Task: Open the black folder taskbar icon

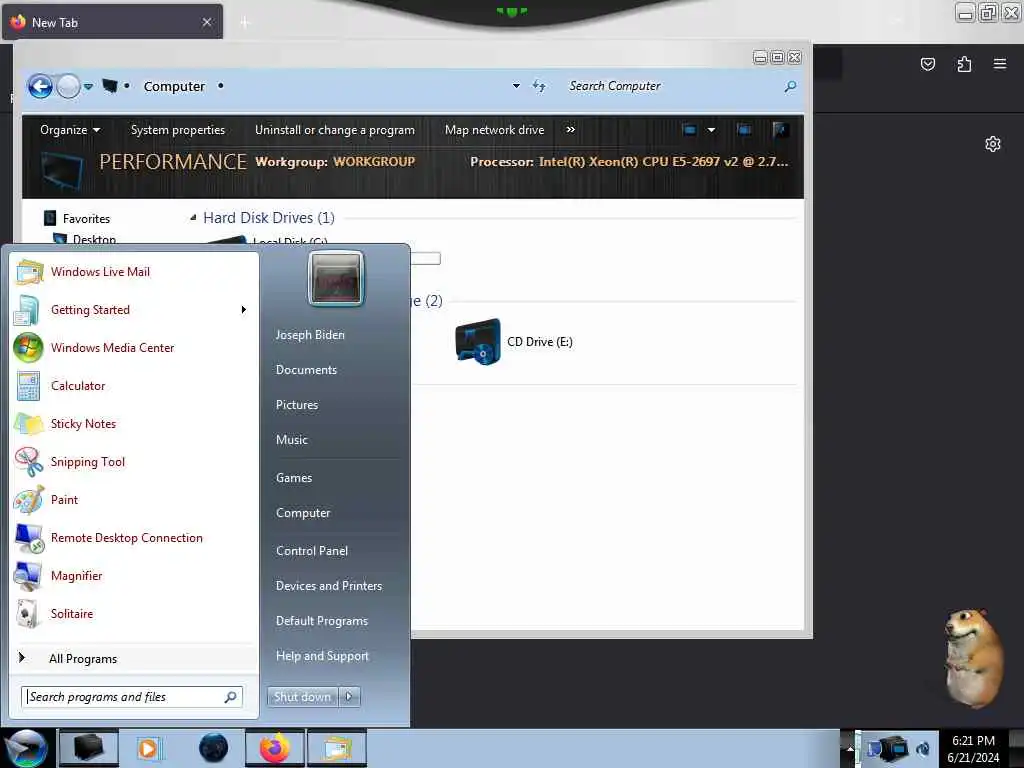Action: pyautogui.click(x=89, y=748)
